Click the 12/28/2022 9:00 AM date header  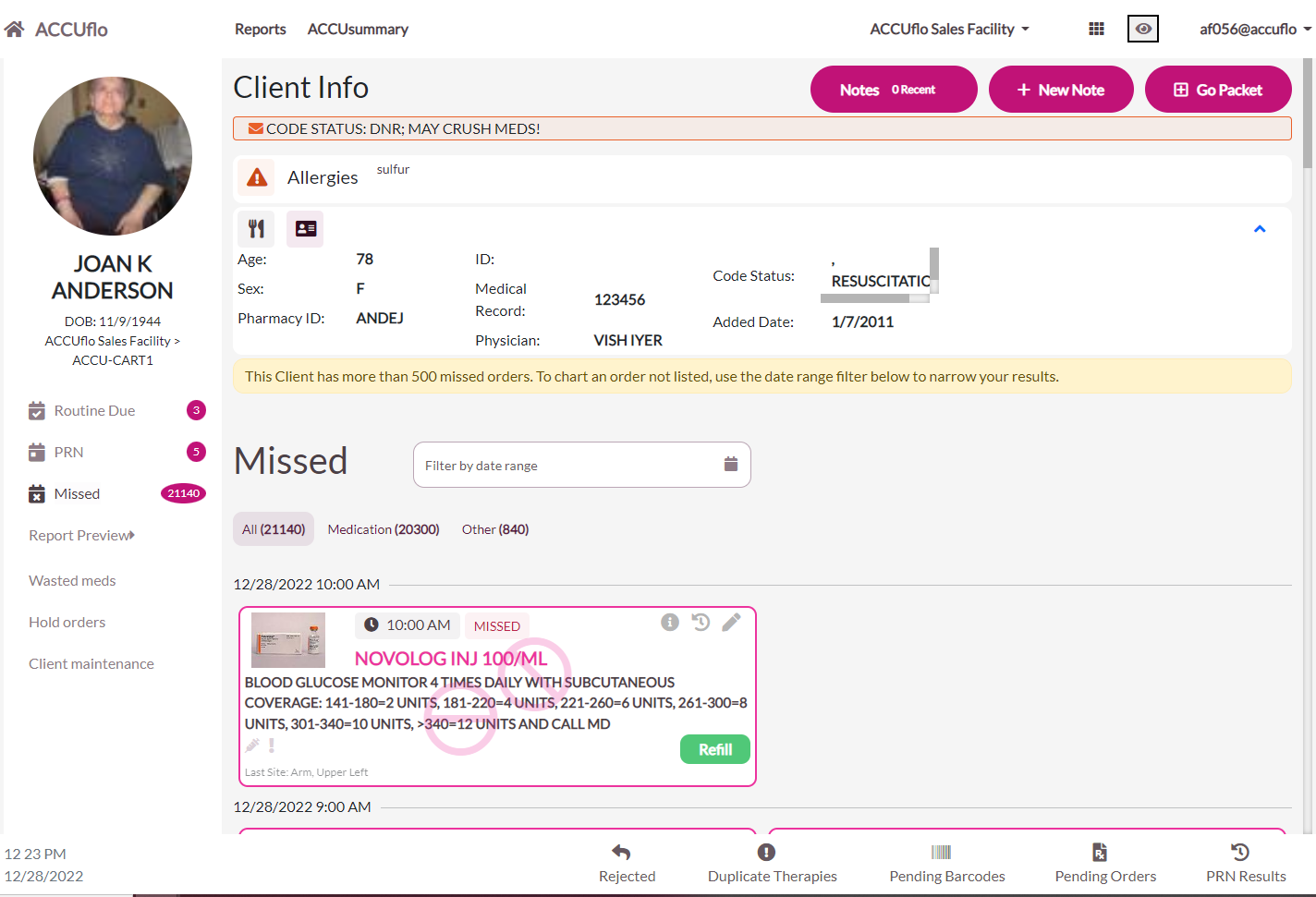point(301,806)
